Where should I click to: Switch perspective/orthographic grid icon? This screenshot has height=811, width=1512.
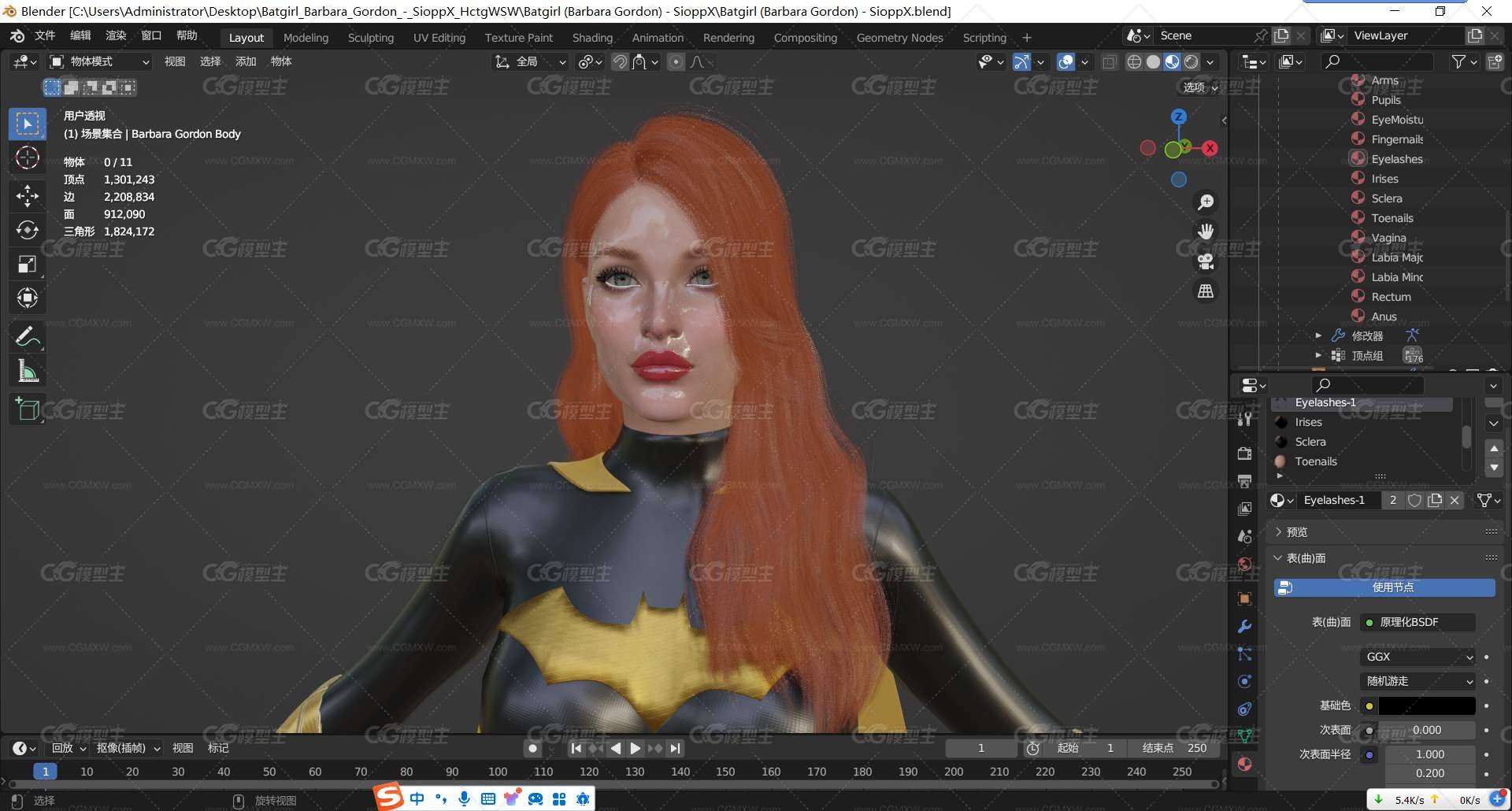(x=1206, y=291)
